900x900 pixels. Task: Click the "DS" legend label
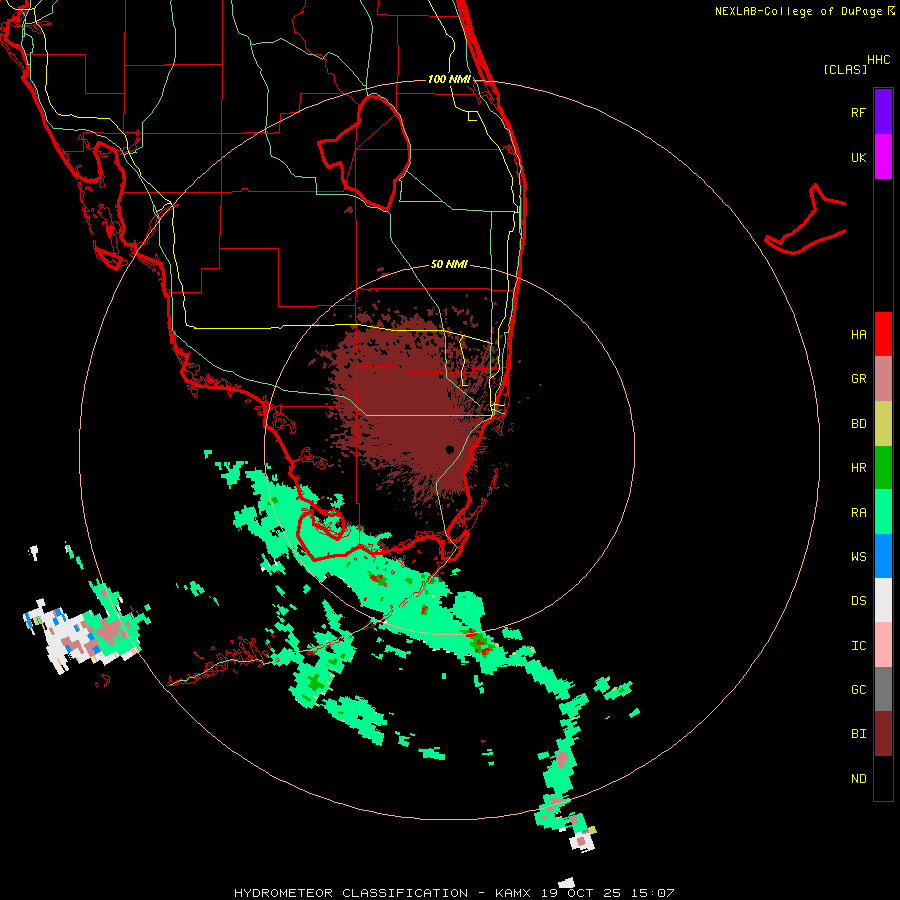pos(858,601)
